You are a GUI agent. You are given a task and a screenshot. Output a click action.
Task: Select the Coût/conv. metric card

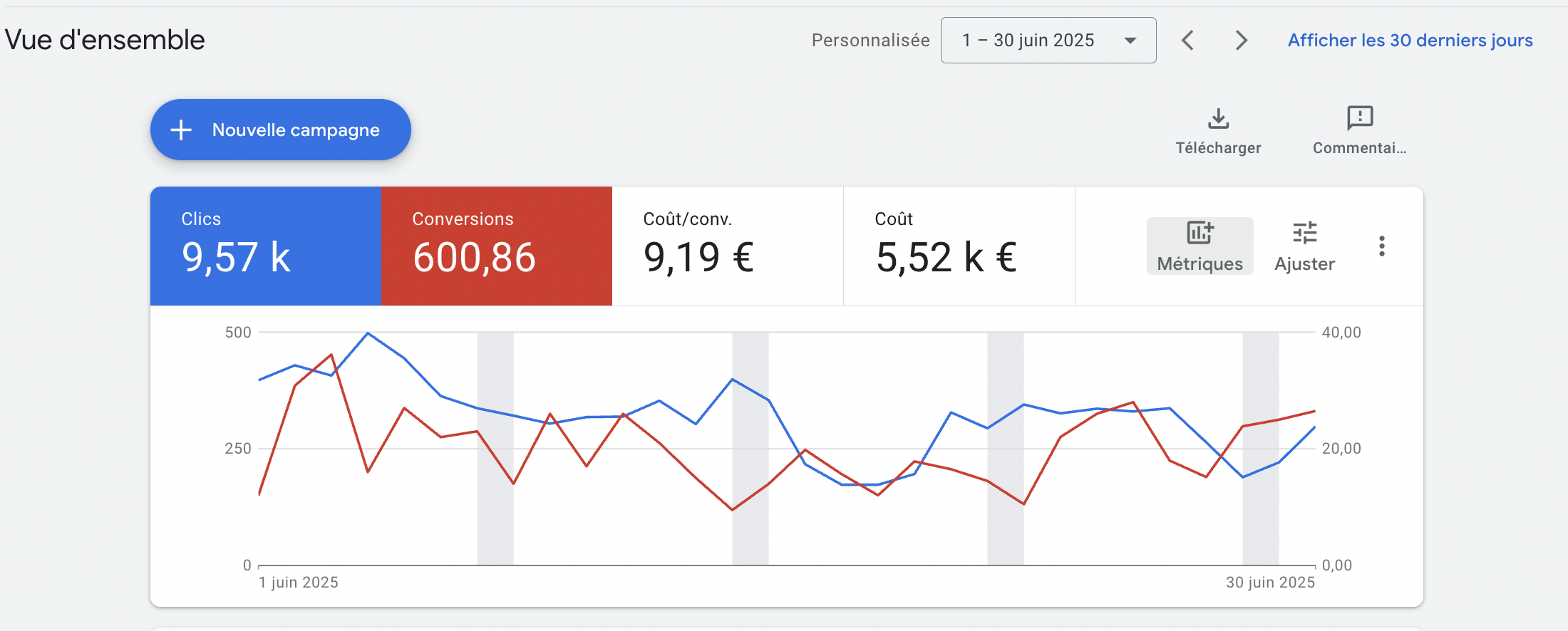coord(728,246)
